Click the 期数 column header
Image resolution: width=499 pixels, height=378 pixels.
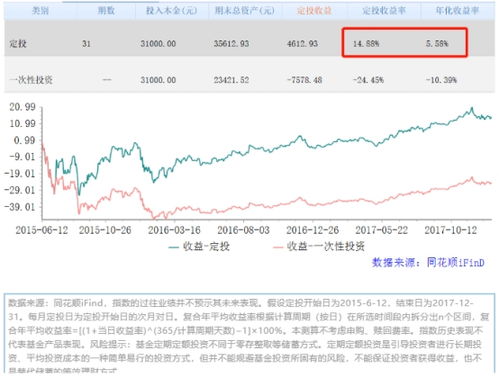[x=106, y=11]
